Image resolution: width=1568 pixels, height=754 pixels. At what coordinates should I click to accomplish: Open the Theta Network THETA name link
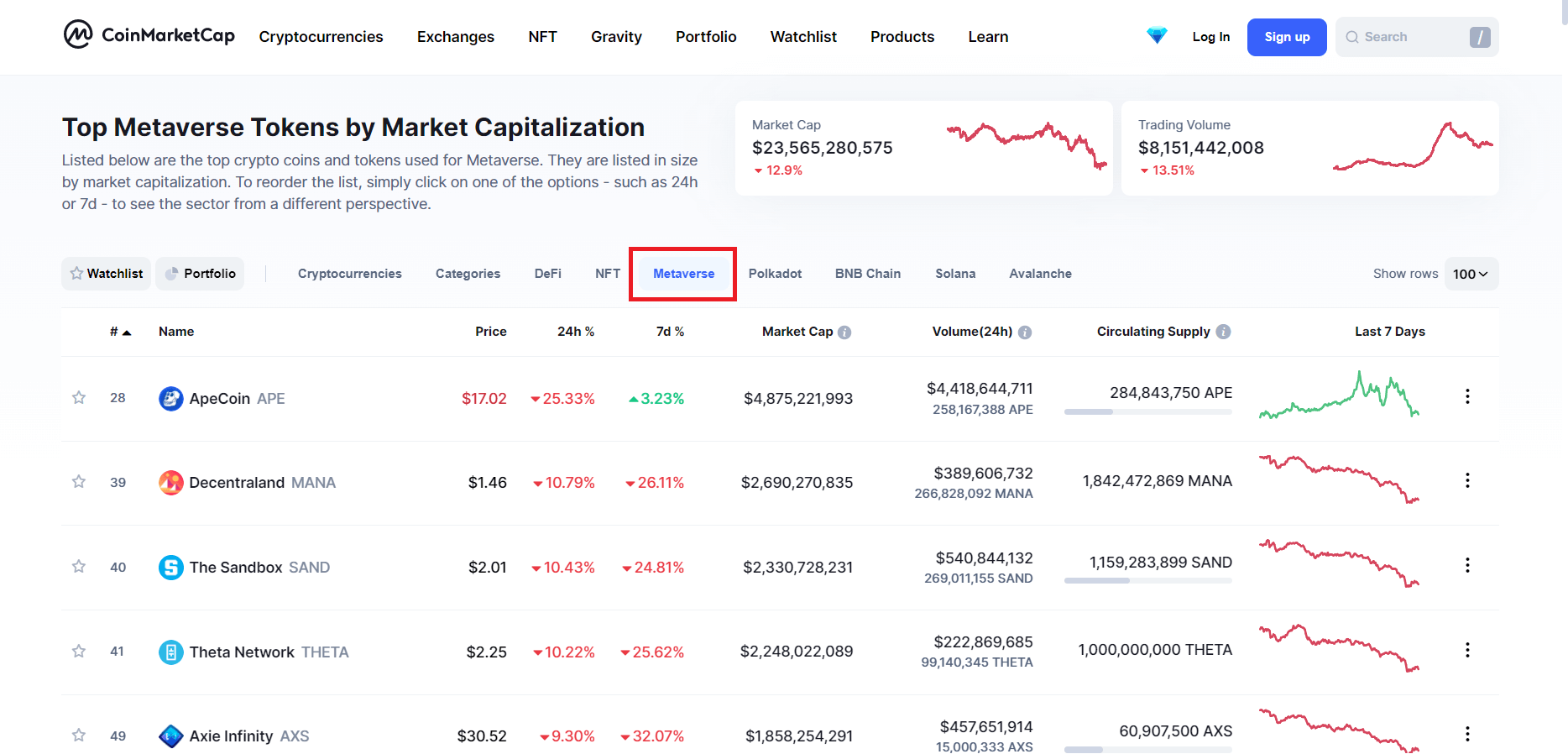click(253, 652)
